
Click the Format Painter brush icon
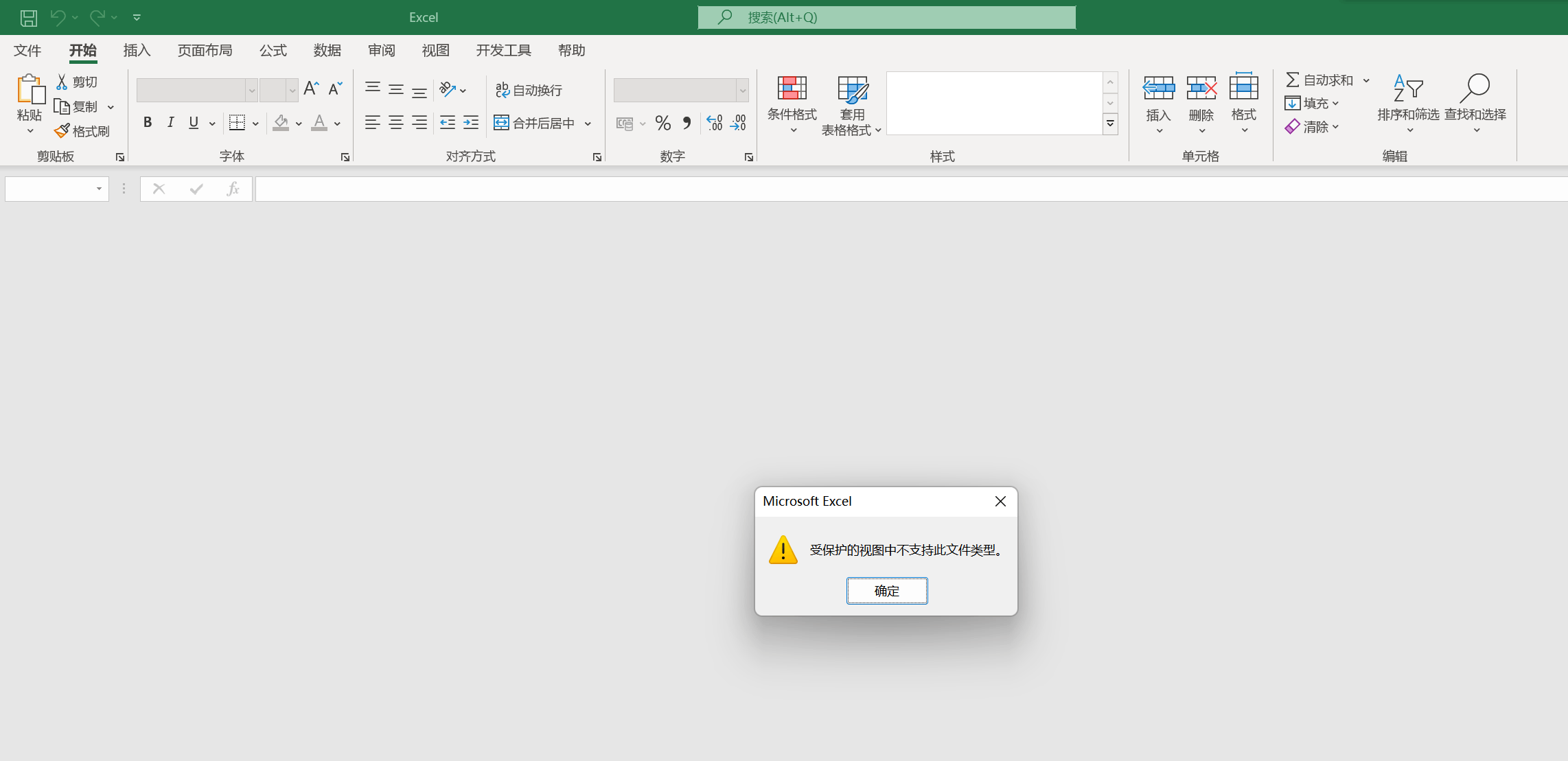point(62,130)
